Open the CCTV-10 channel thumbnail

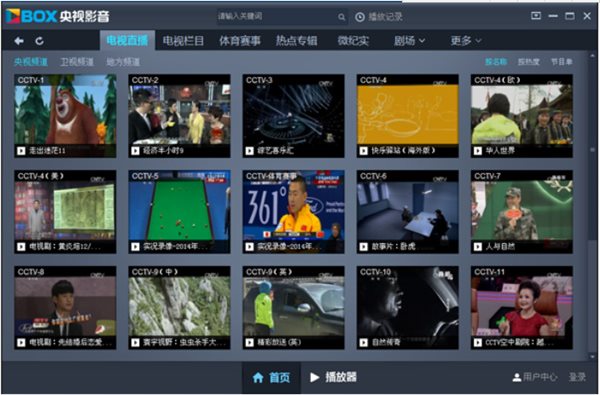[x=408, y=308]
